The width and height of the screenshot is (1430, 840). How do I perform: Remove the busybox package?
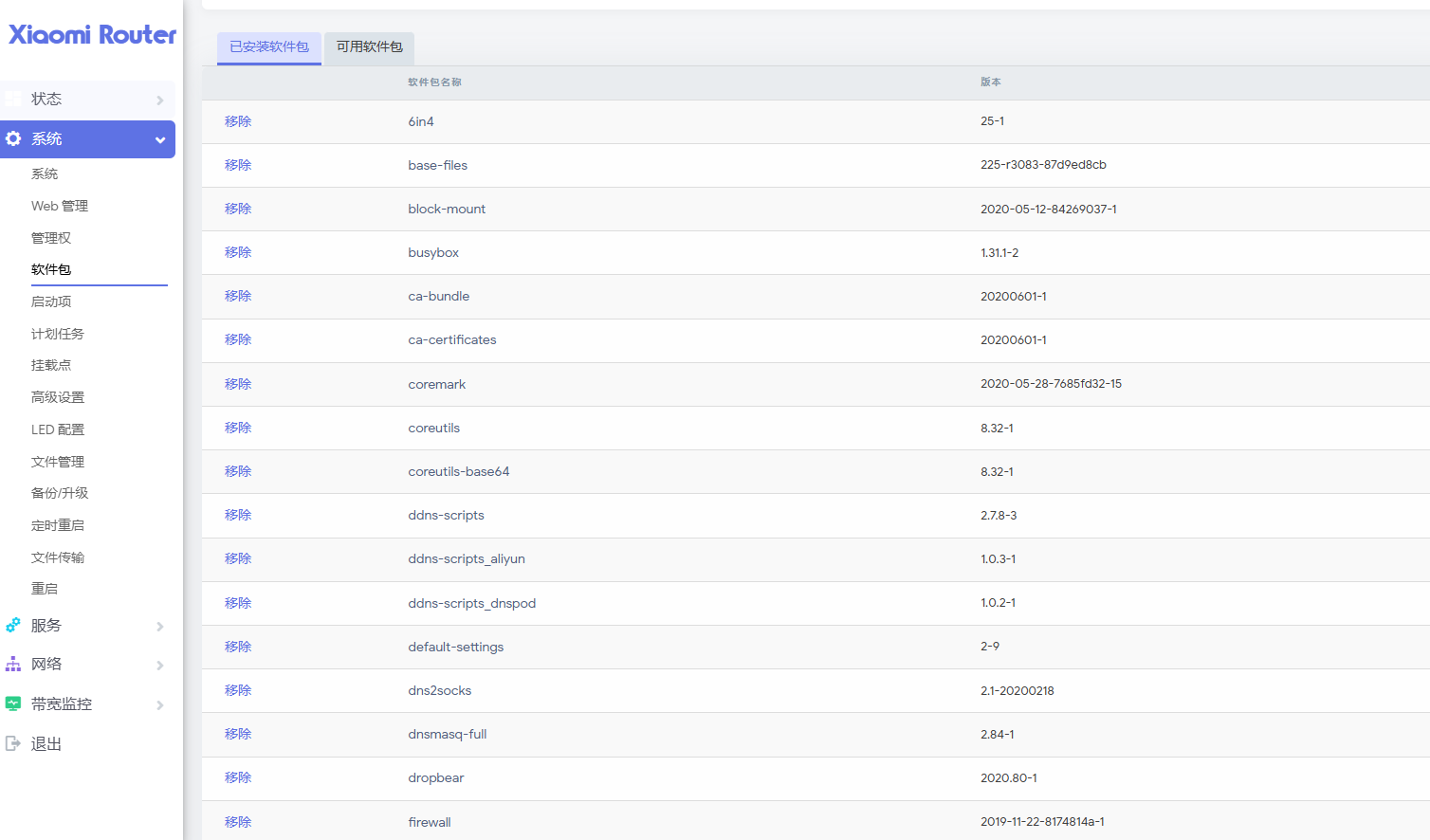point(238,252)
